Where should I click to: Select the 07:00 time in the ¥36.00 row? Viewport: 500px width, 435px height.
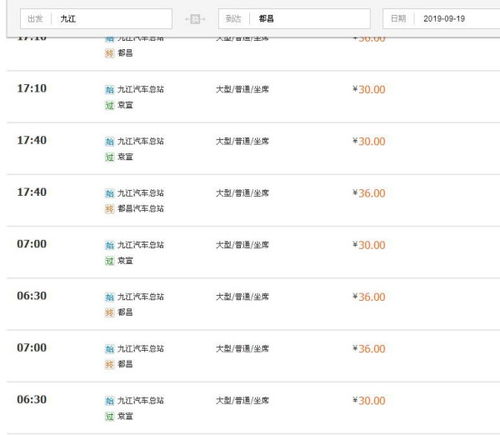[32, 348]
